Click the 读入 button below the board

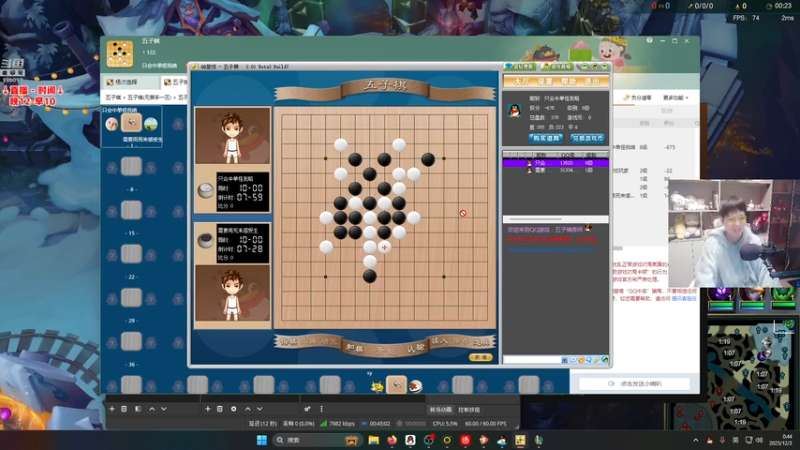(439, 341)
